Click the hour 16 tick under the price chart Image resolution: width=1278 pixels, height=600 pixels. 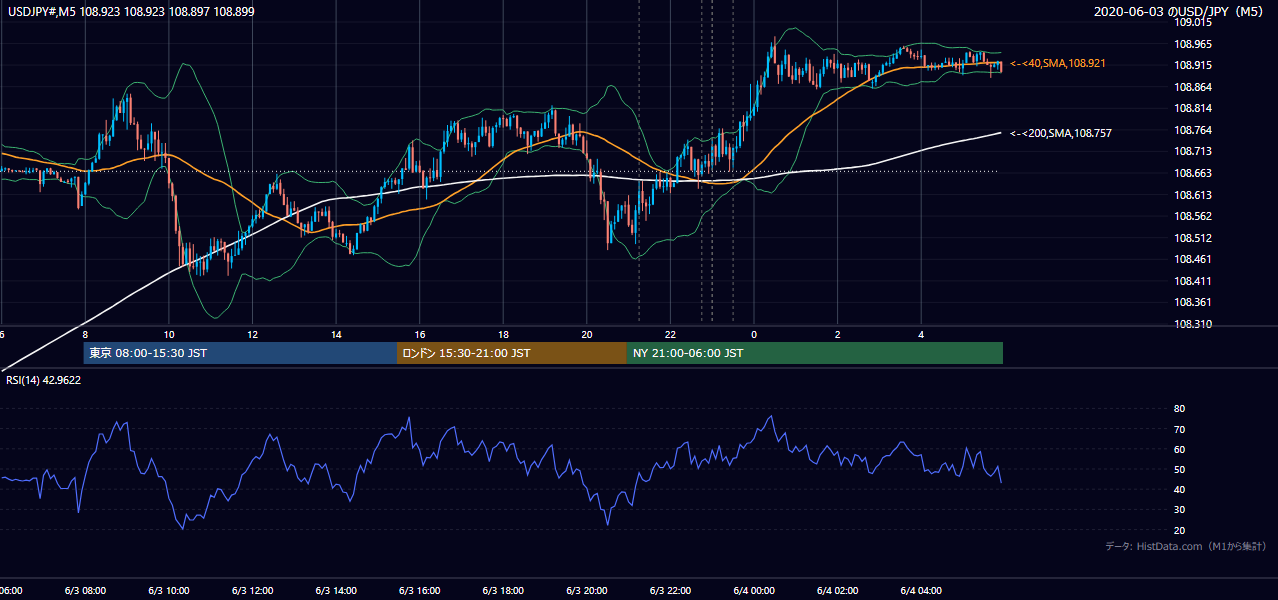(x=420, y=334)
